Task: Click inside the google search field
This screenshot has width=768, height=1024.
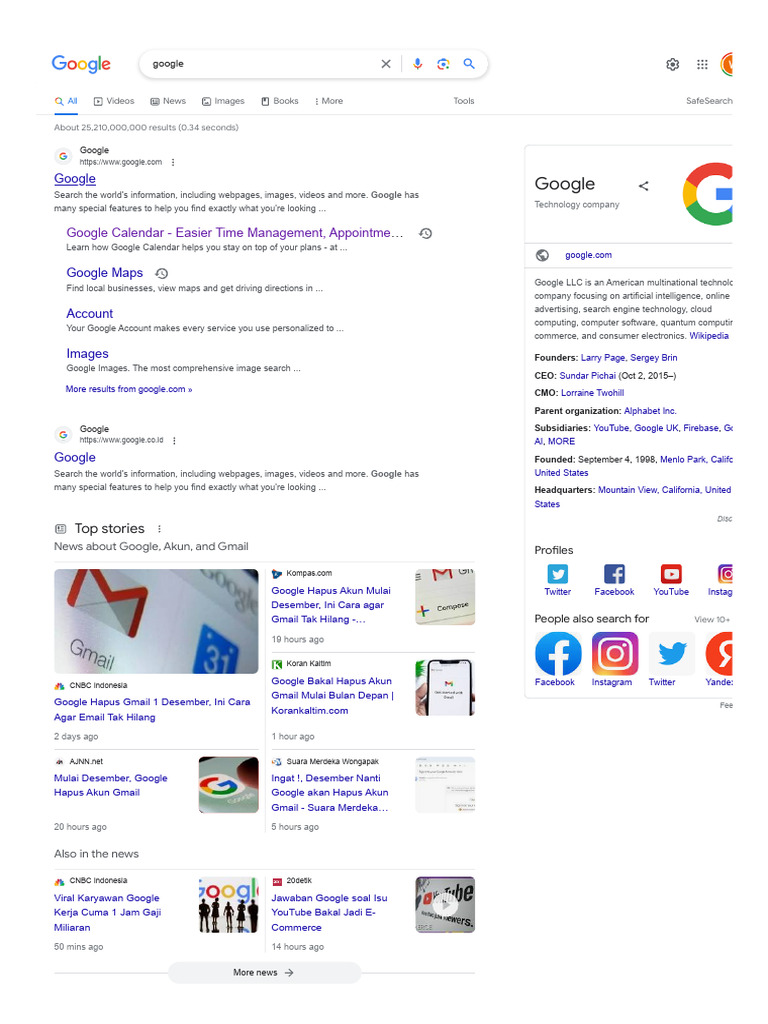Action: coord(261,64)
